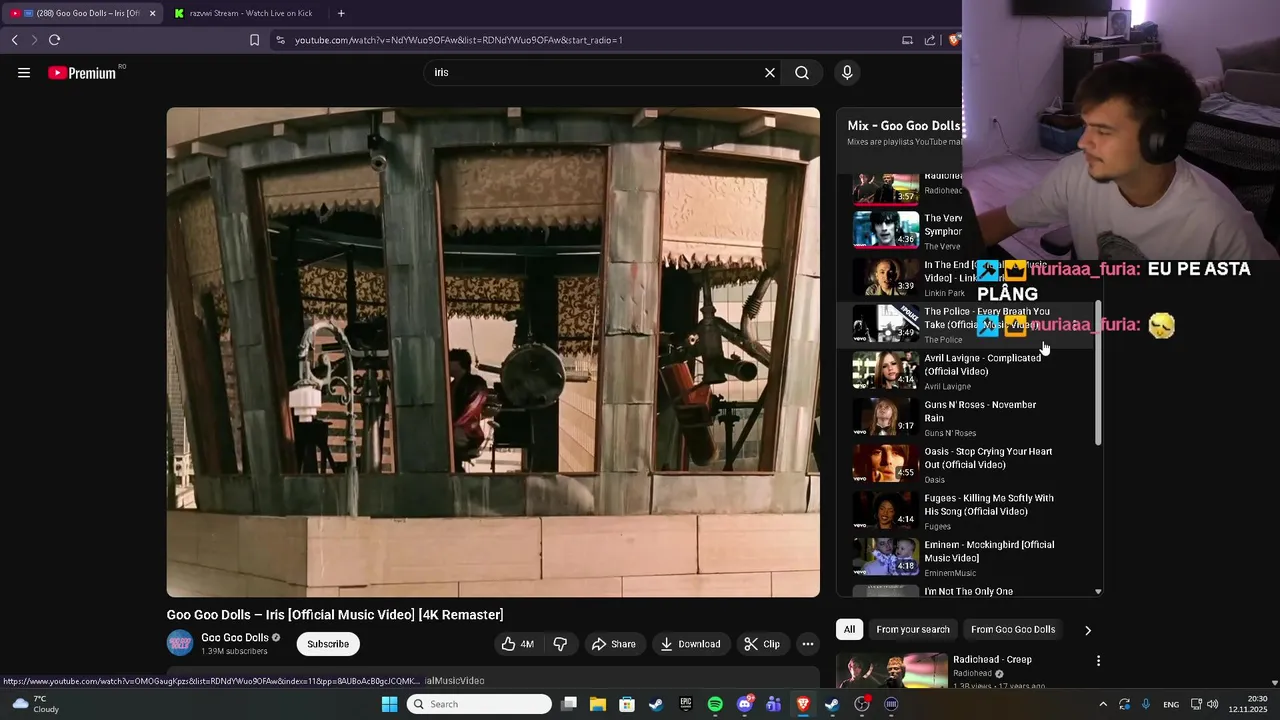Click the browser address bar URL
This screenshot has height=720, width=1280.
[x=459, y=40]
